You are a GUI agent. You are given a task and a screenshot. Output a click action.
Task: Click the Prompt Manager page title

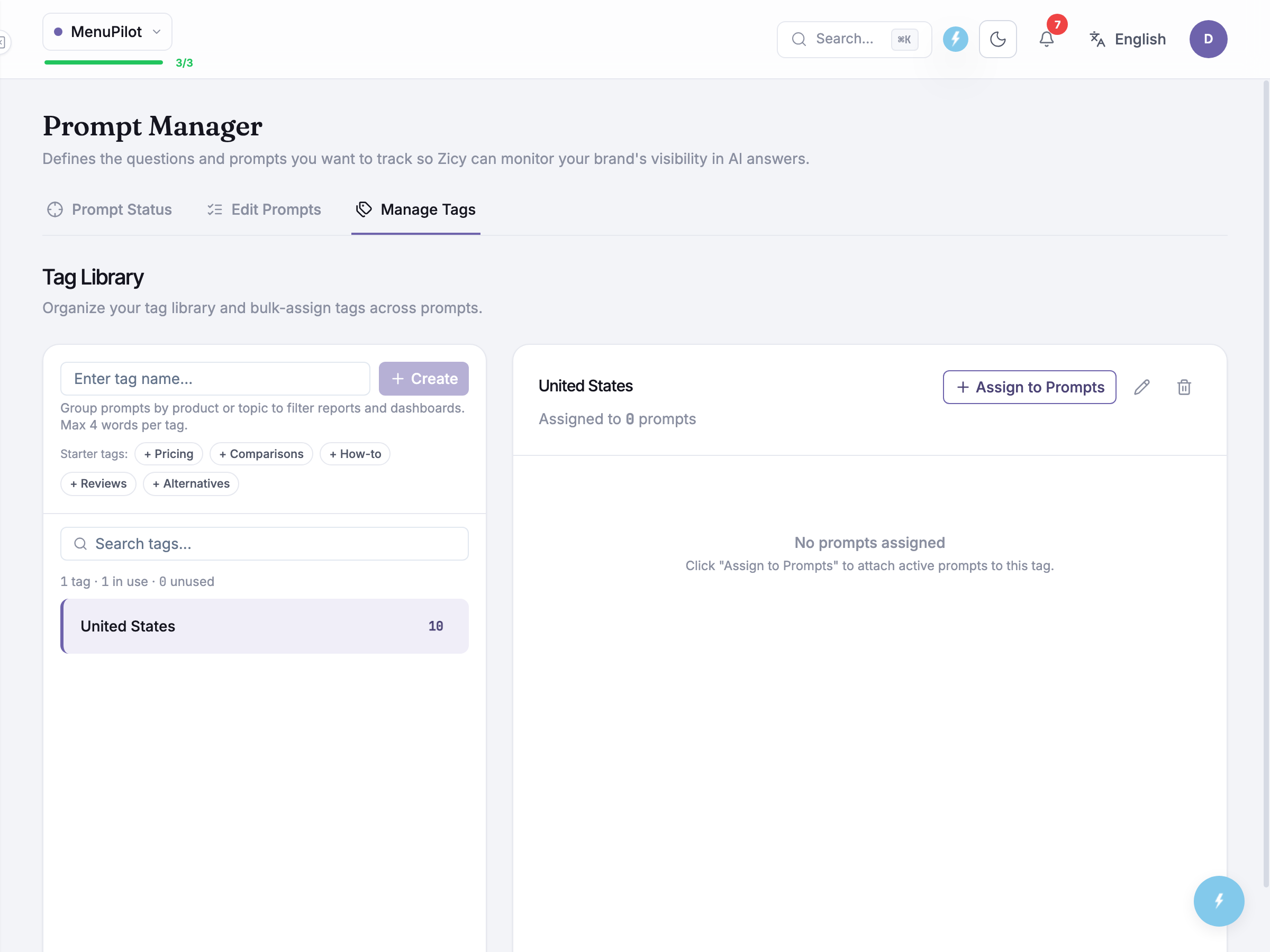coord(152,126)
